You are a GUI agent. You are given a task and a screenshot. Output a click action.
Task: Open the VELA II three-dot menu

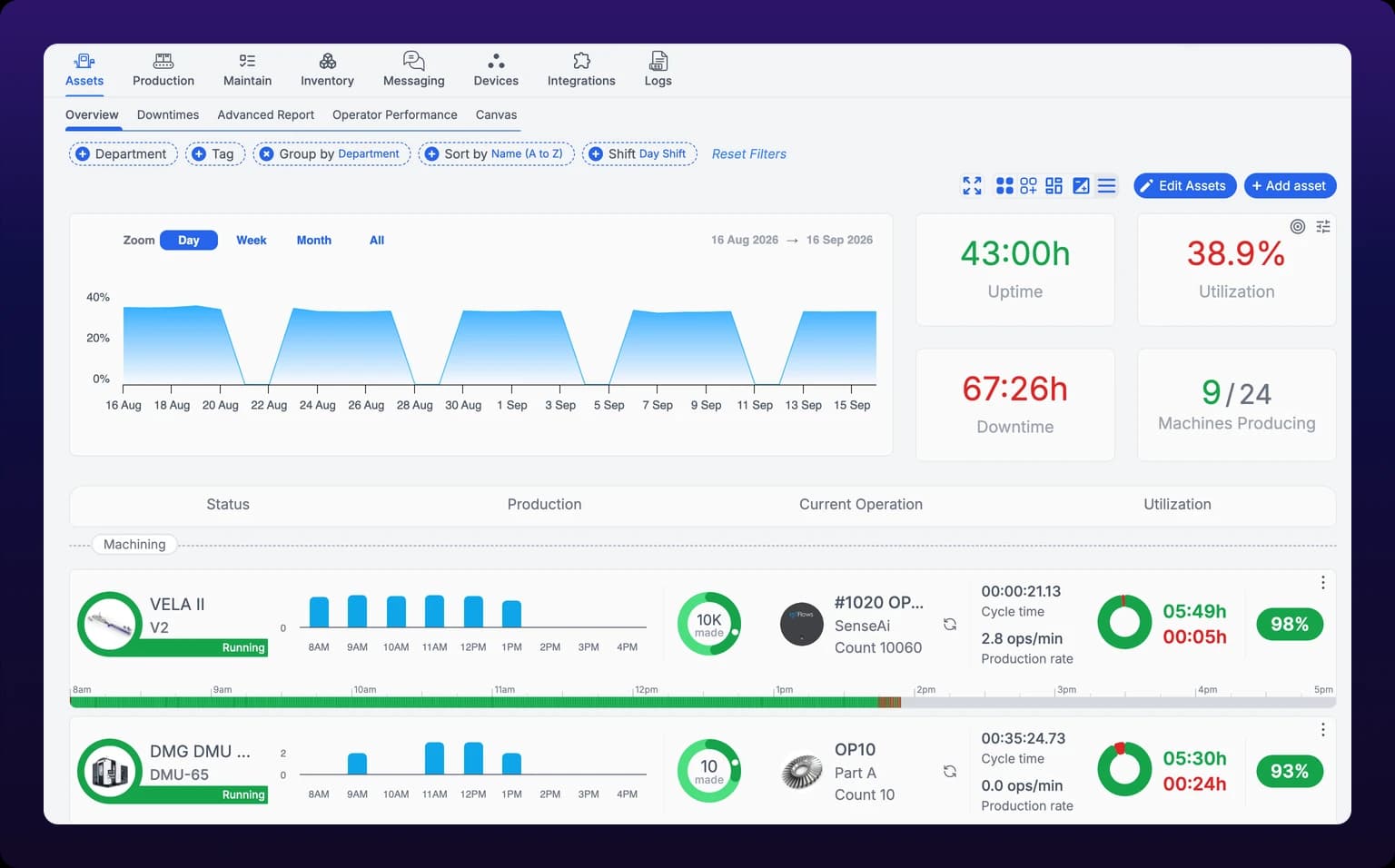click(x=1322, y=582)
